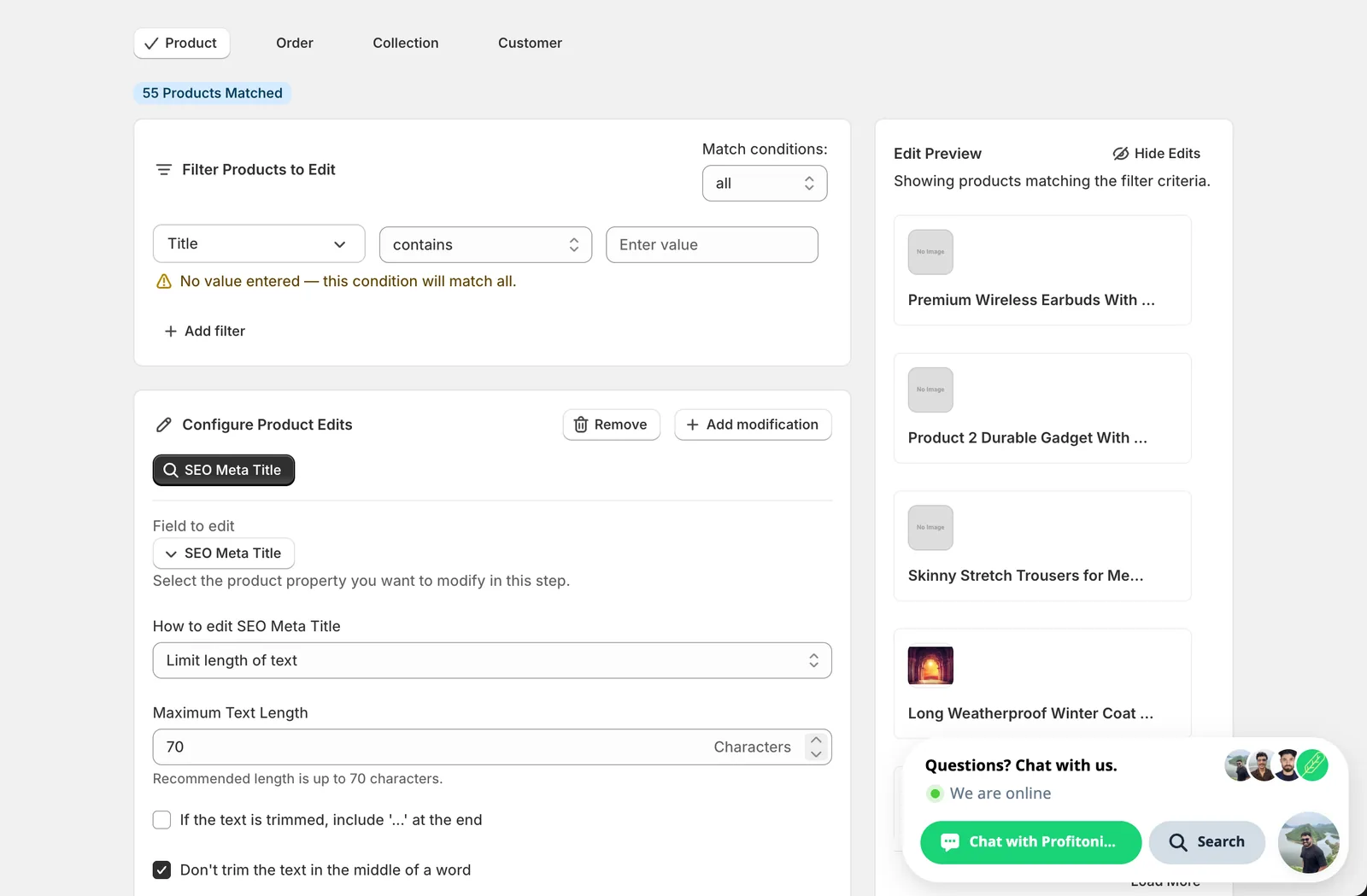Click the Premium Wireless Earbuds product thumbnail
This screenshot has height=896, width=1367.
930,252
